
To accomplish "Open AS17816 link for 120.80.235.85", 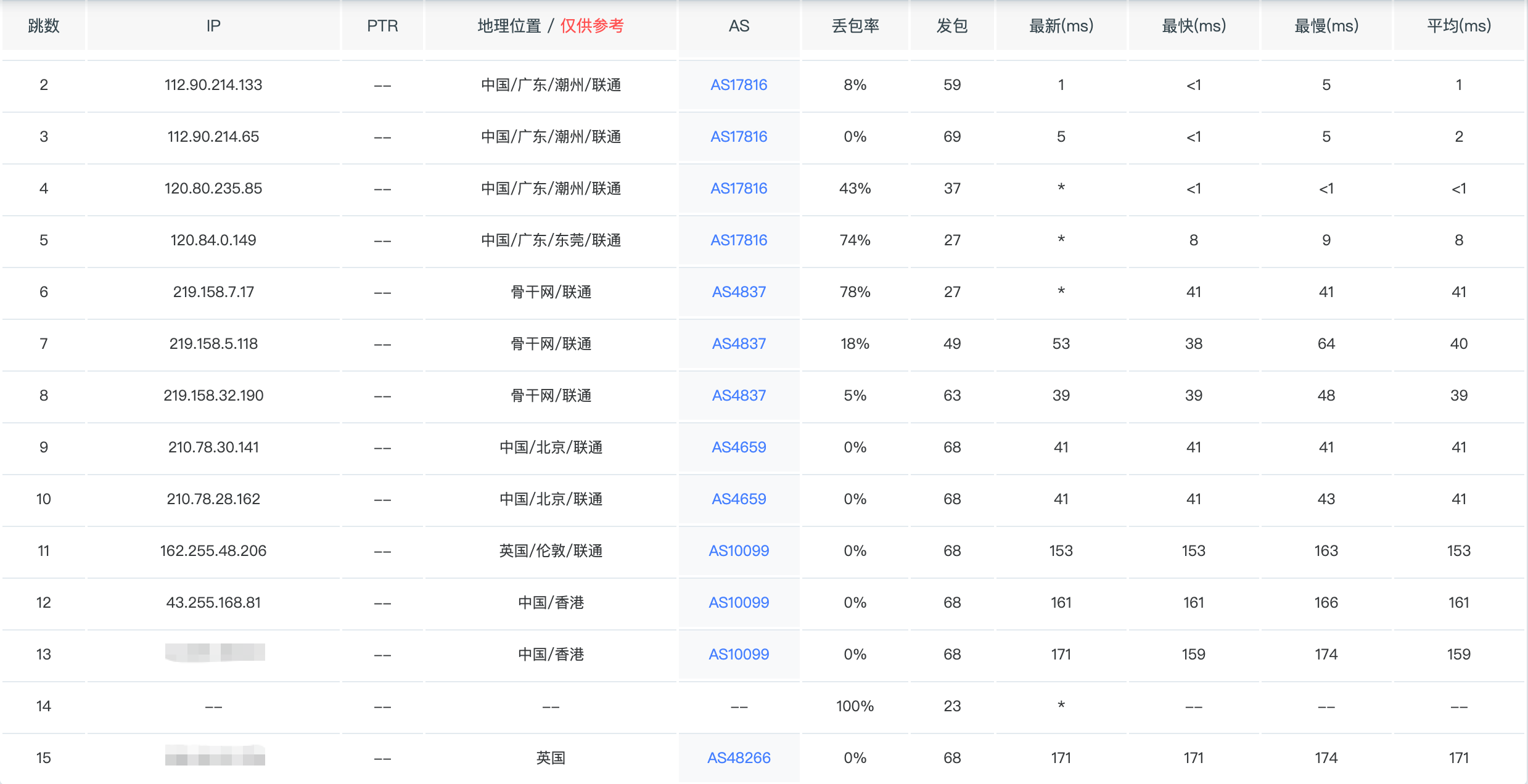I will pyautogui.click(x=739, y=189).
